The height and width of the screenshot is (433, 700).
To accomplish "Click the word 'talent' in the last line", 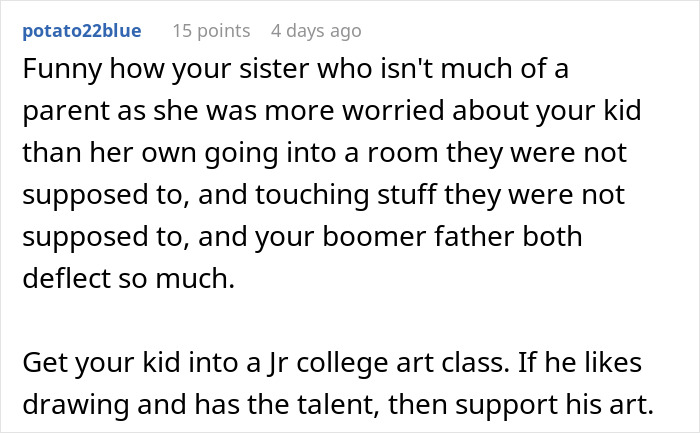I will click(338, 404).
